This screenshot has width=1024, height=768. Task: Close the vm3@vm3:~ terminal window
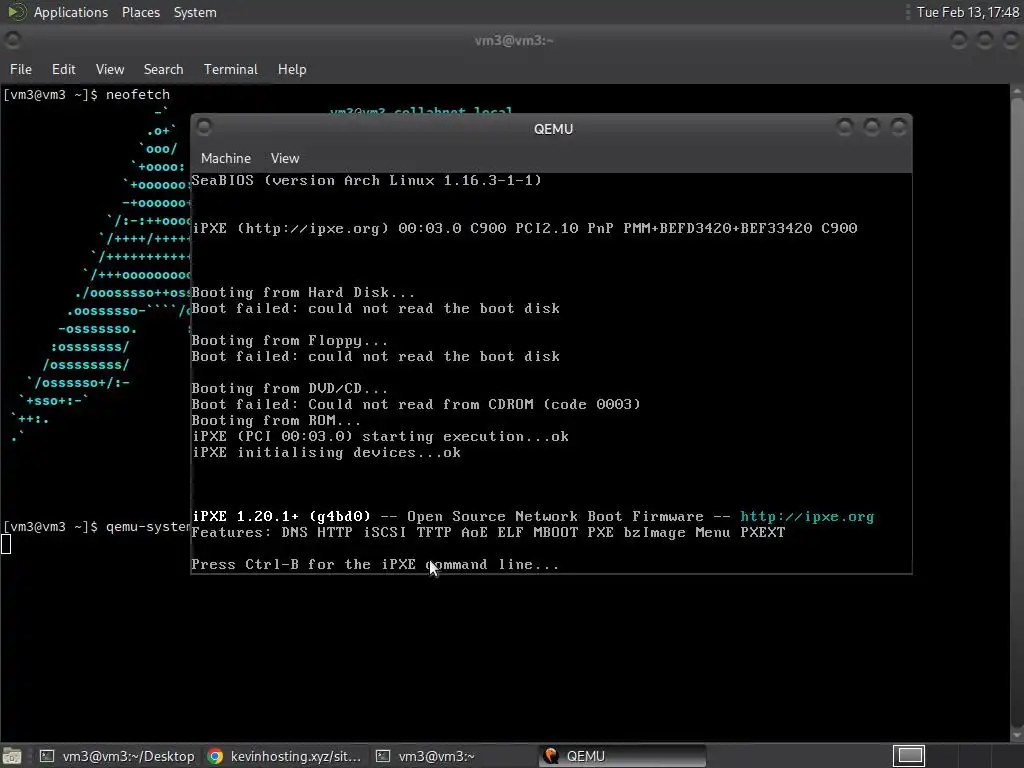(1010, 40)
